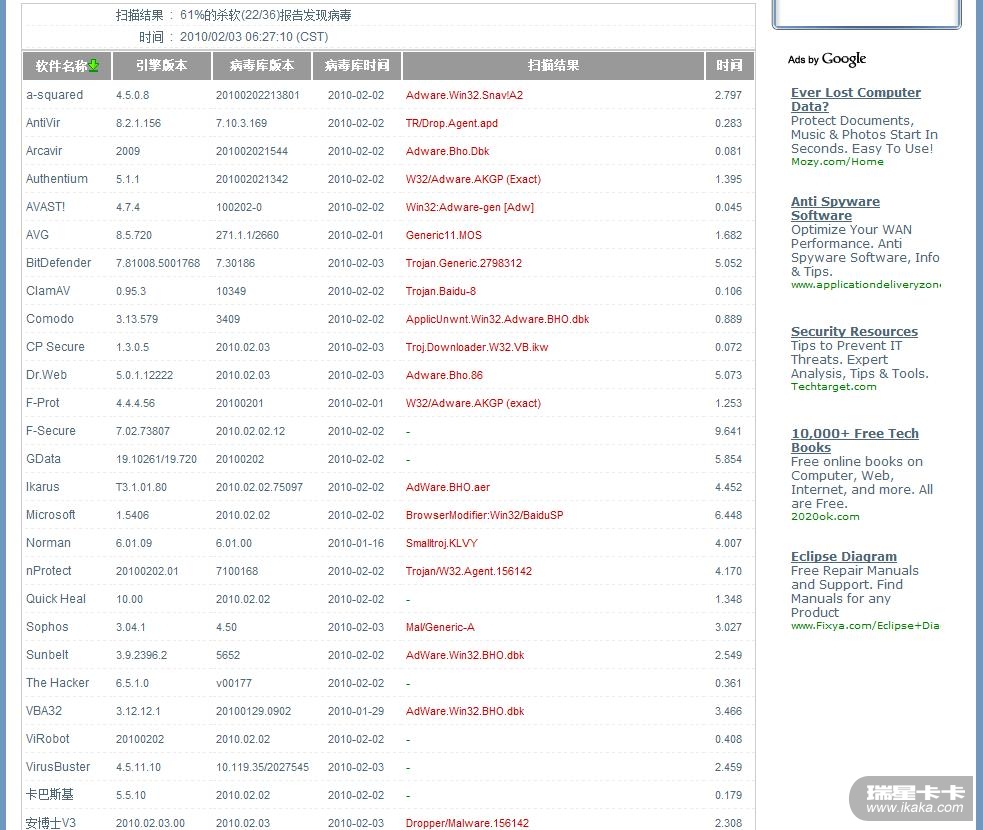This screenshot has height=830, width=983.
Task: Select the GData row name
Action: [x=43, y=459]
